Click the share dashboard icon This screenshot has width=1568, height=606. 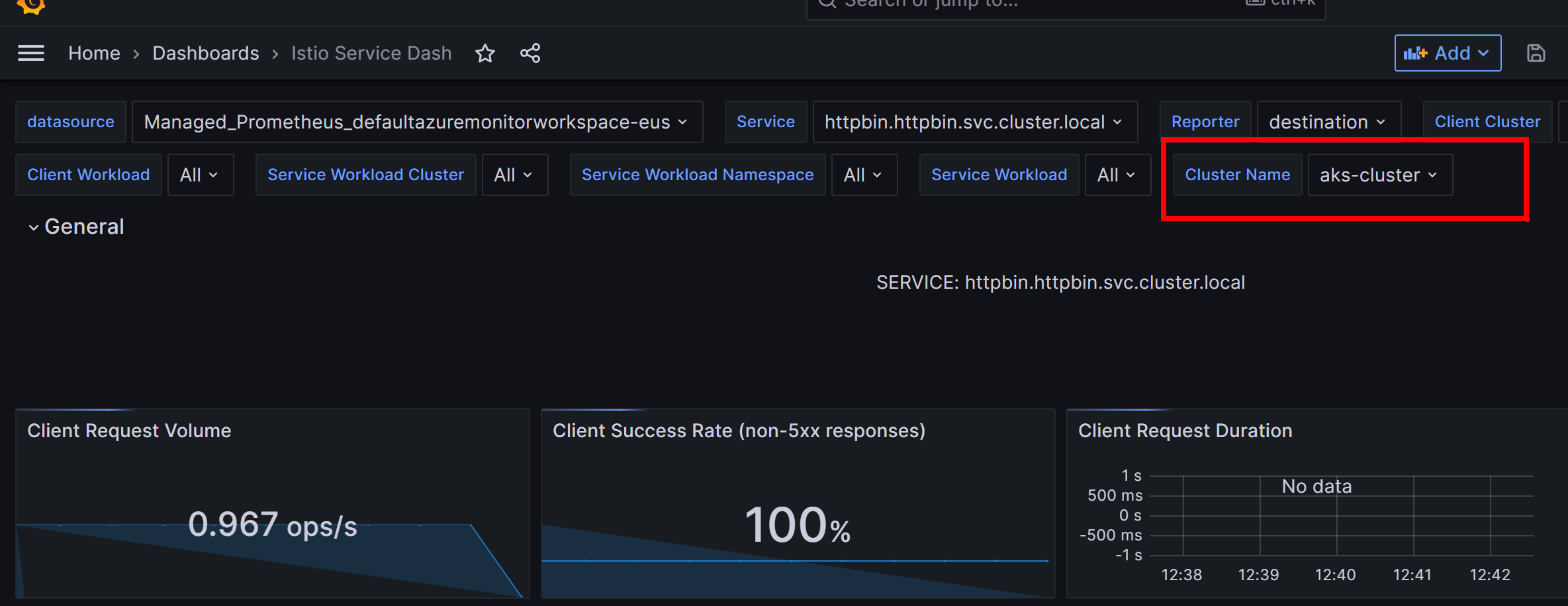[x=530, y=53]
